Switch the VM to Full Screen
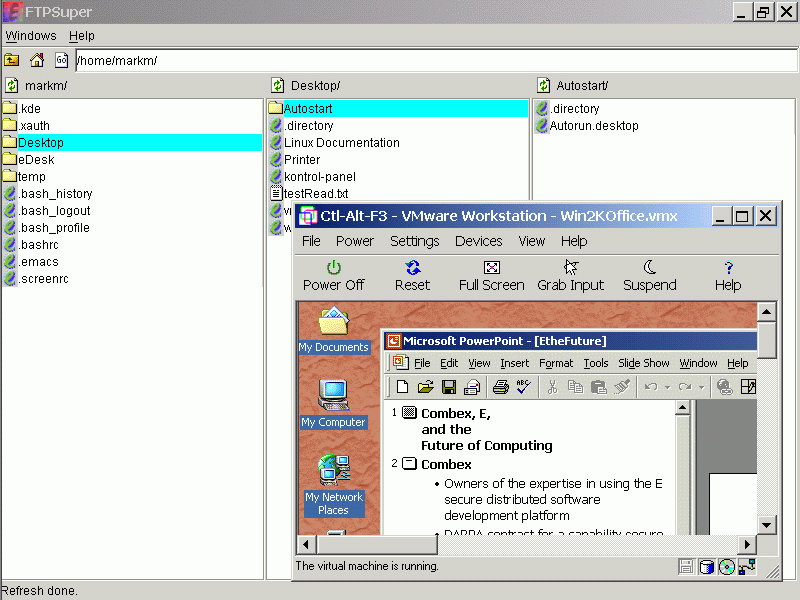 (x=491, y=275)
